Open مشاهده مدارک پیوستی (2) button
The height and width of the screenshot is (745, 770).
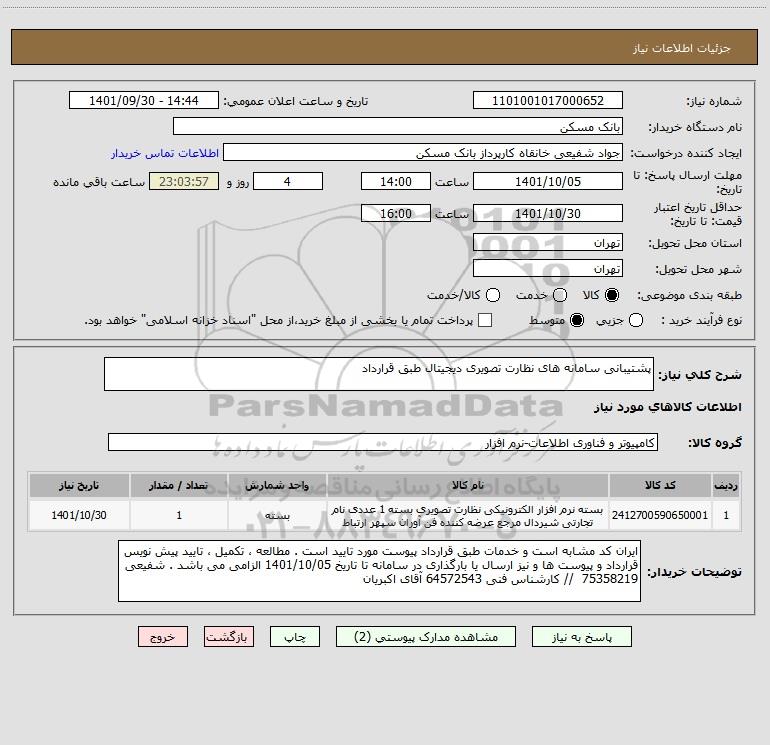click(x=426, y=637)
